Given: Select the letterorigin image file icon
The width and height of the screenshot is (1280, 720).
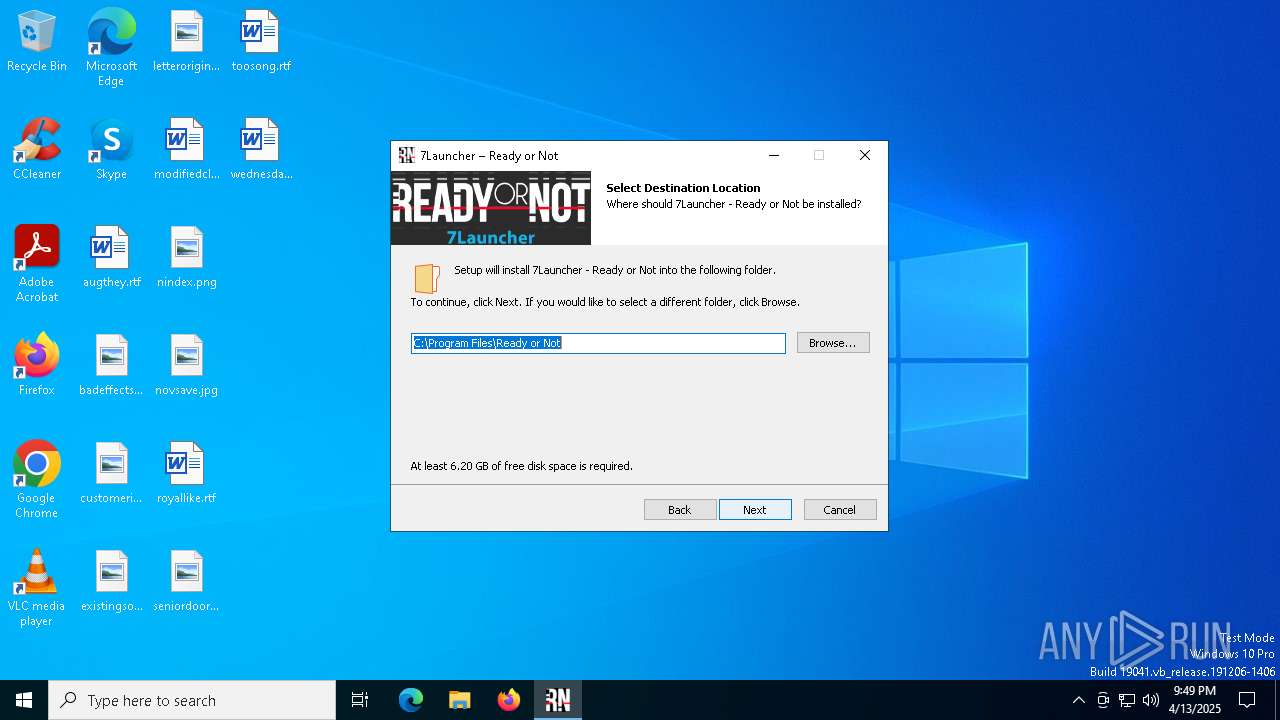Looking at the screenshot, I should [186, 42].
